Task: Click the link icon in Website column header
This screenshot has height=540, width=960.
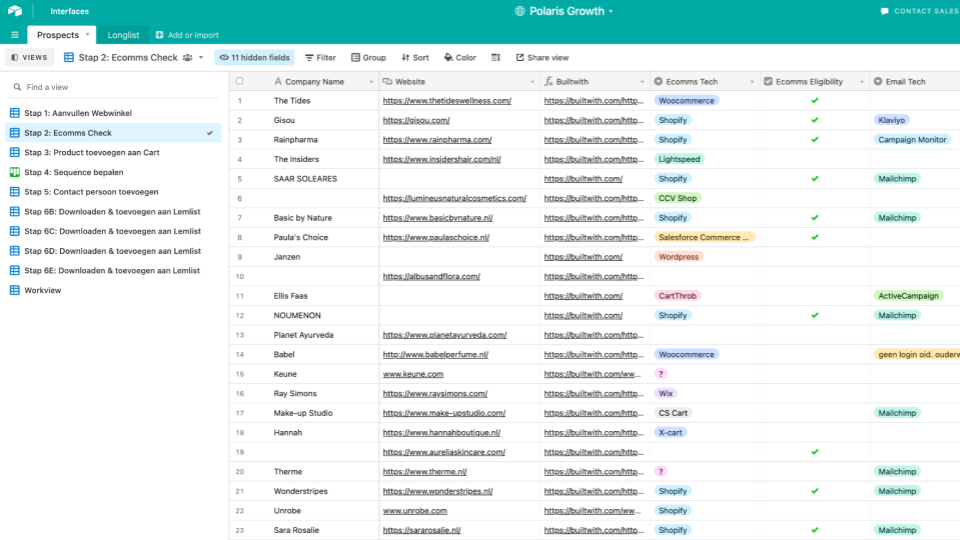Action: (387, 81)
